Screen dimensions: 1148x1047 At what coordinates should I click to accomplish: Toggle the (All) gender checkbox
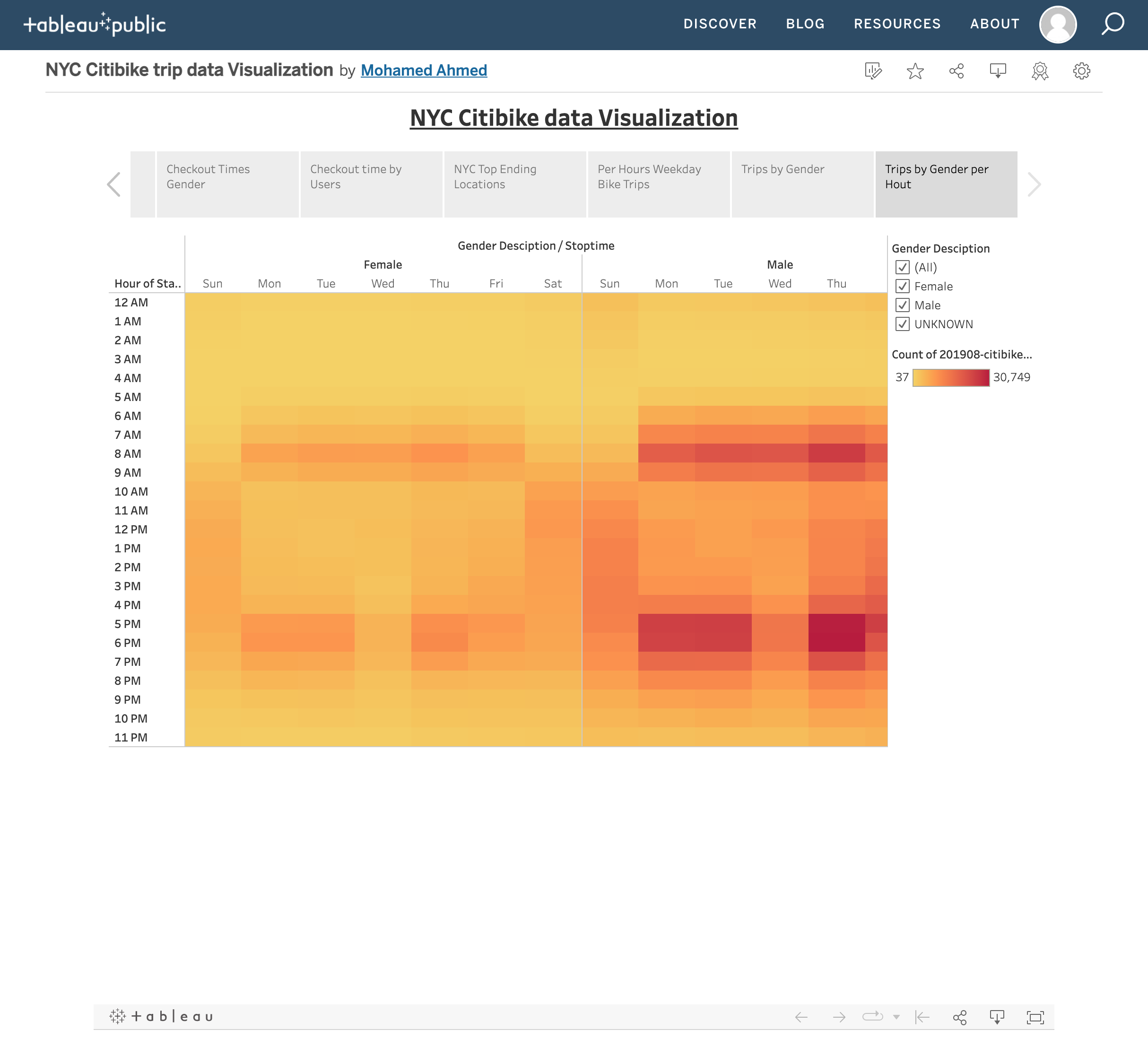tap(902, 267)
